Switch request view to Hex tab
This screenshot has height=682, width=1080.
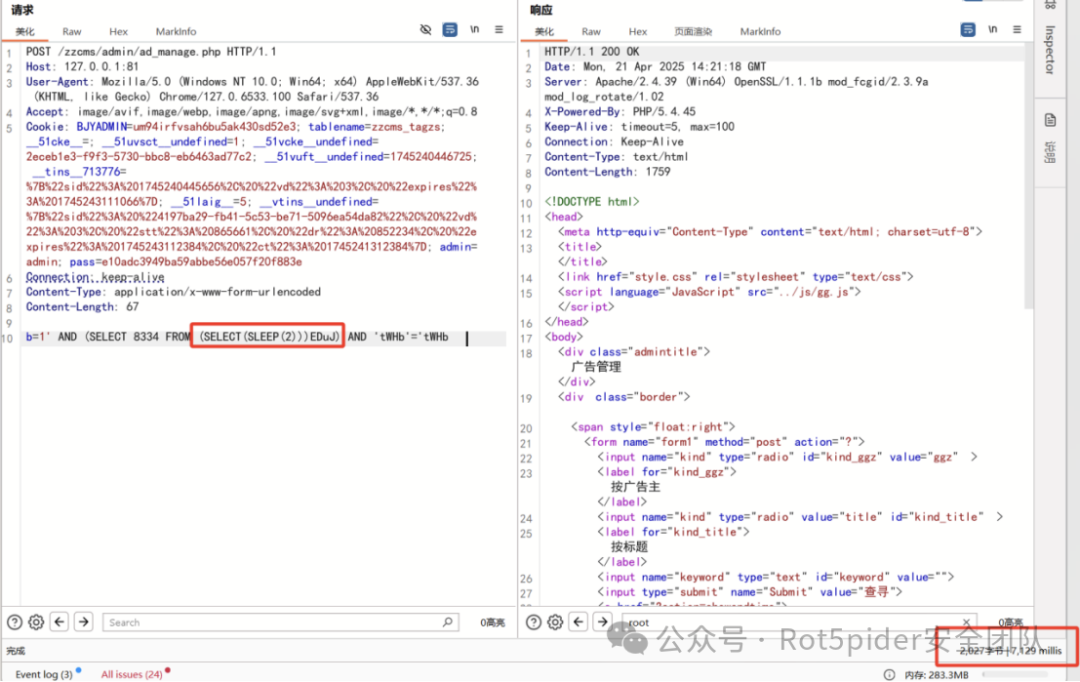coord(118,32)
